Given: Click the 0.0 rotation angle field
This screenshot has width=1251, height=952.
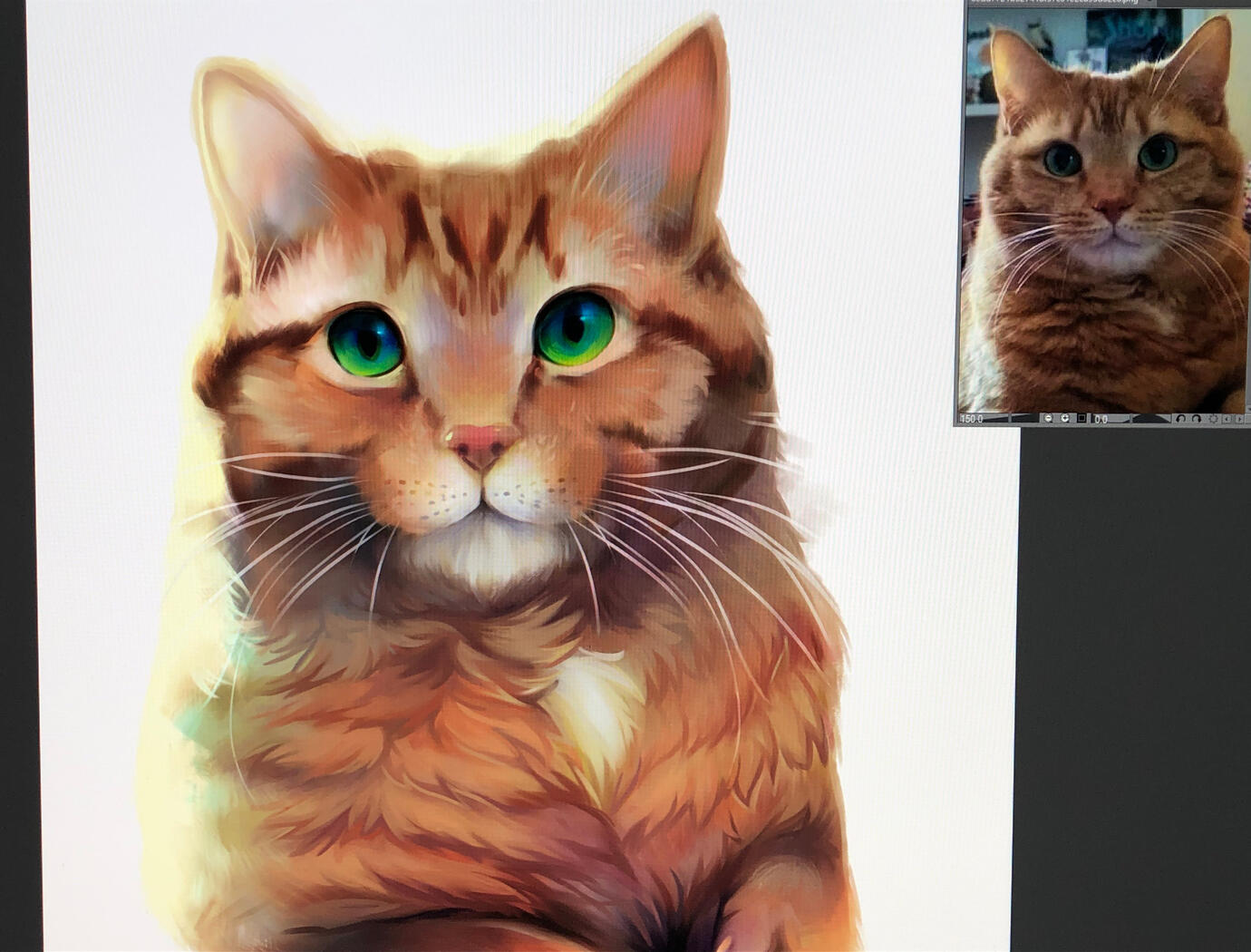Looking at the screenshot, I should pos(1101,420).
